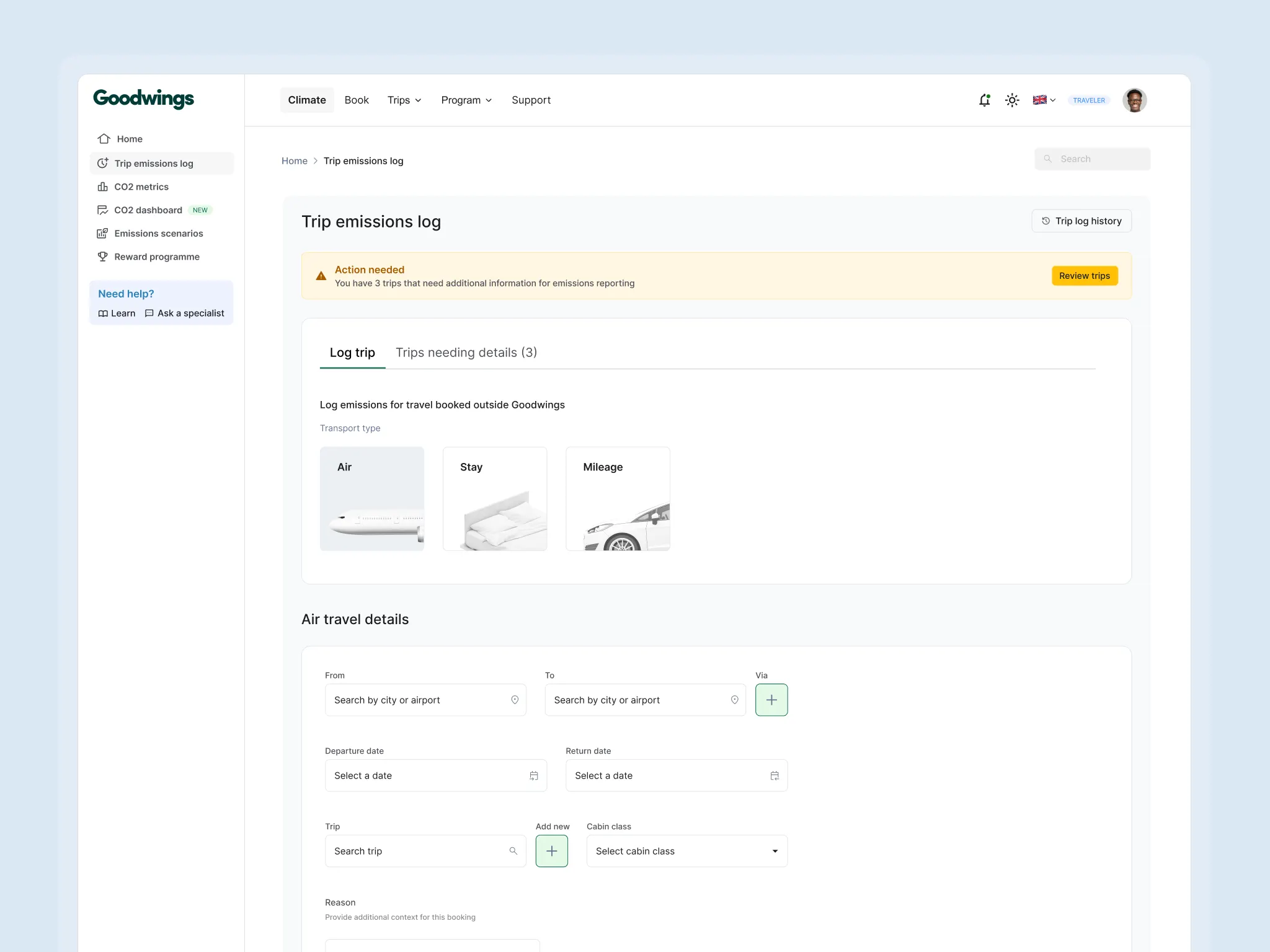The width and height of the screenshot is (1270, 952).
Task: Toggle the light/dark theme sun icon
Action: (1012, 100)
